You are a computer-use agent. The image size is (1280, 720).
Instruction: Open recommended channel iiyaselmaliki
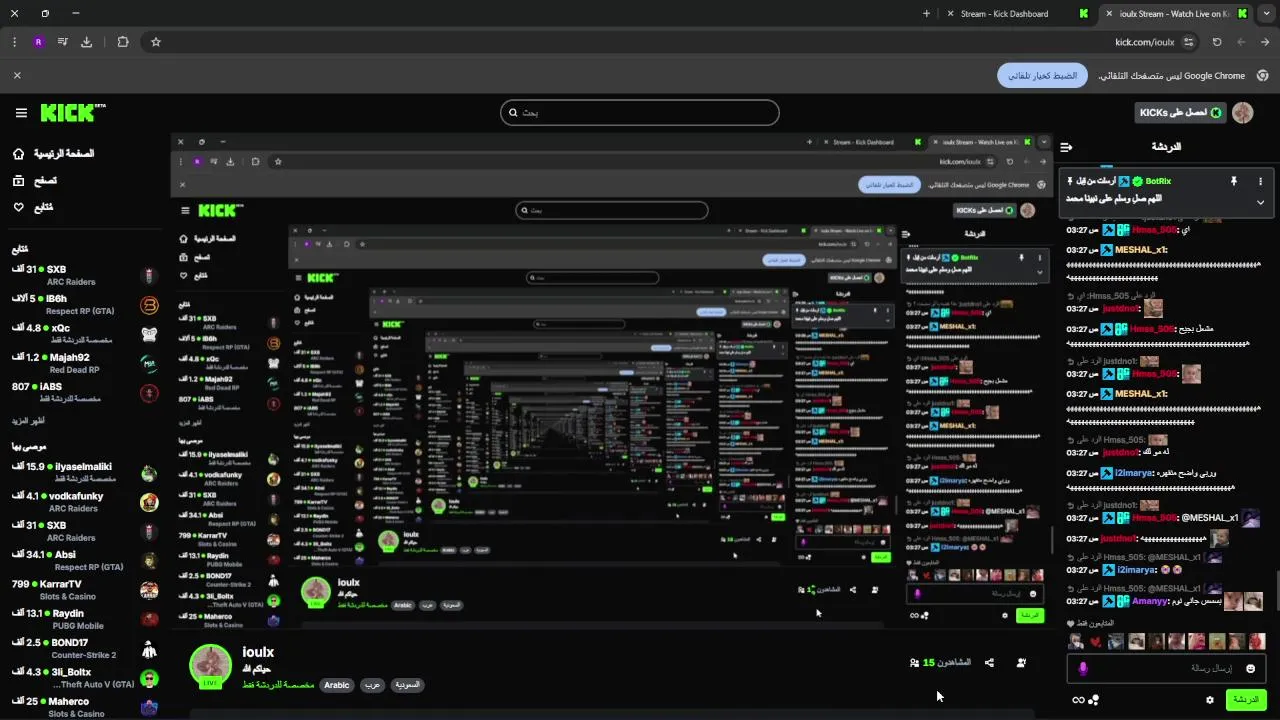click(x=85, y=473)
